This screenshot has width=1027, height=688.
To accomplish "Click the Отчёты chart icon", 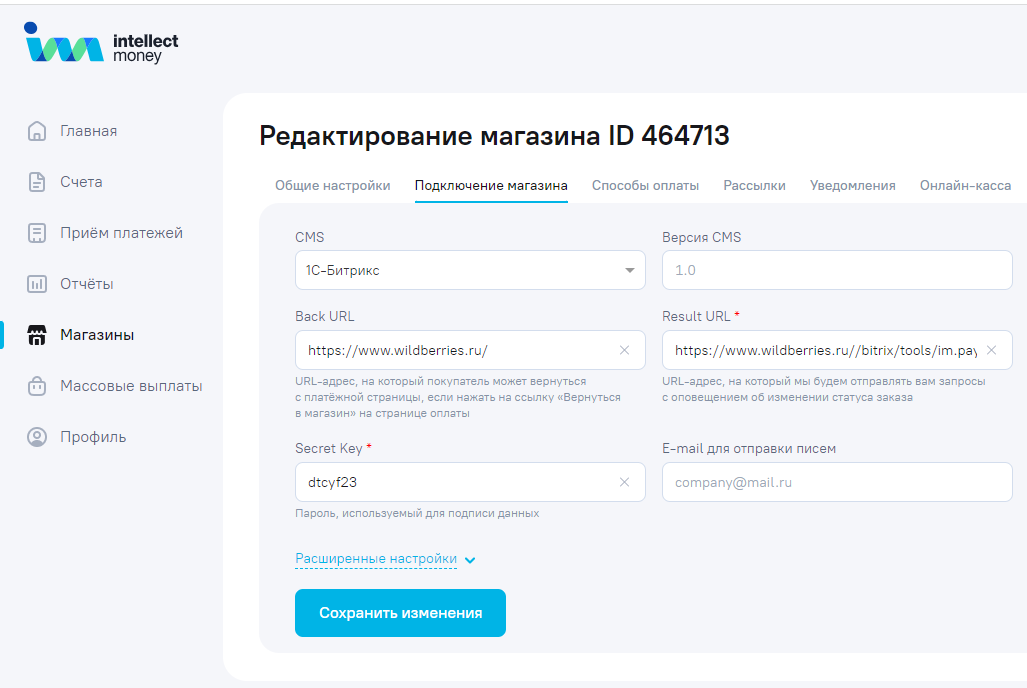I will [37, 284].
